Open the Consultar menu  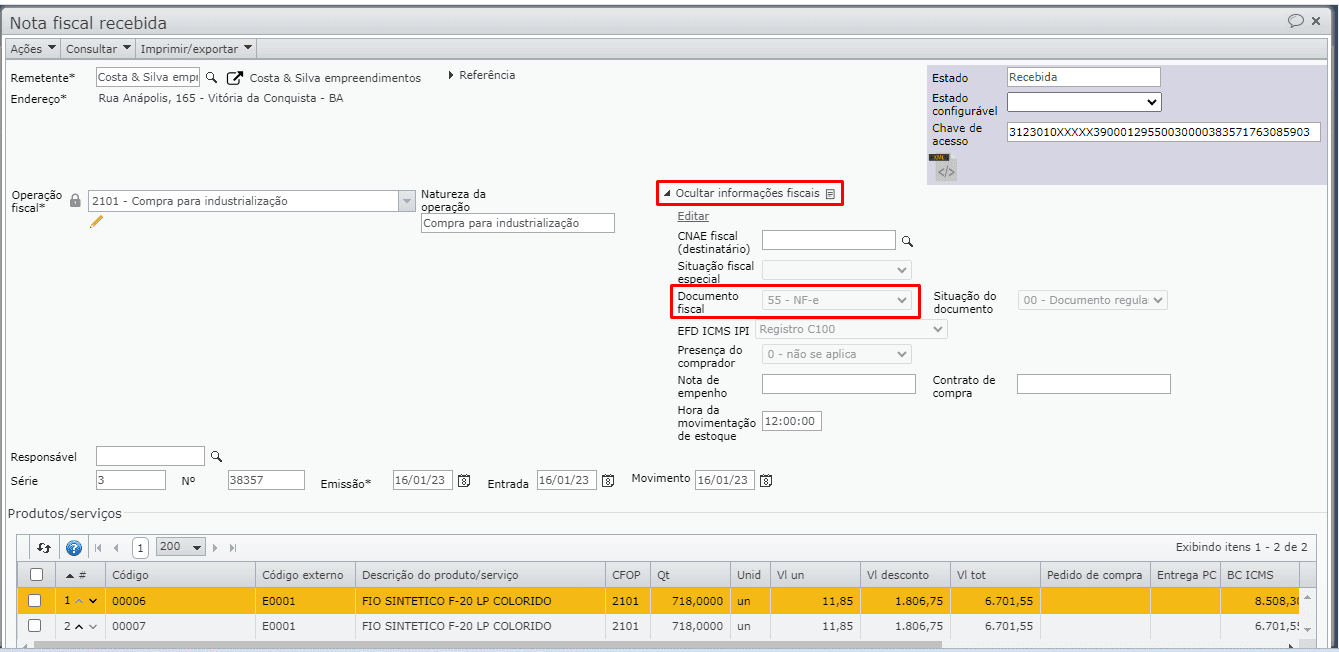coord(98,48)
